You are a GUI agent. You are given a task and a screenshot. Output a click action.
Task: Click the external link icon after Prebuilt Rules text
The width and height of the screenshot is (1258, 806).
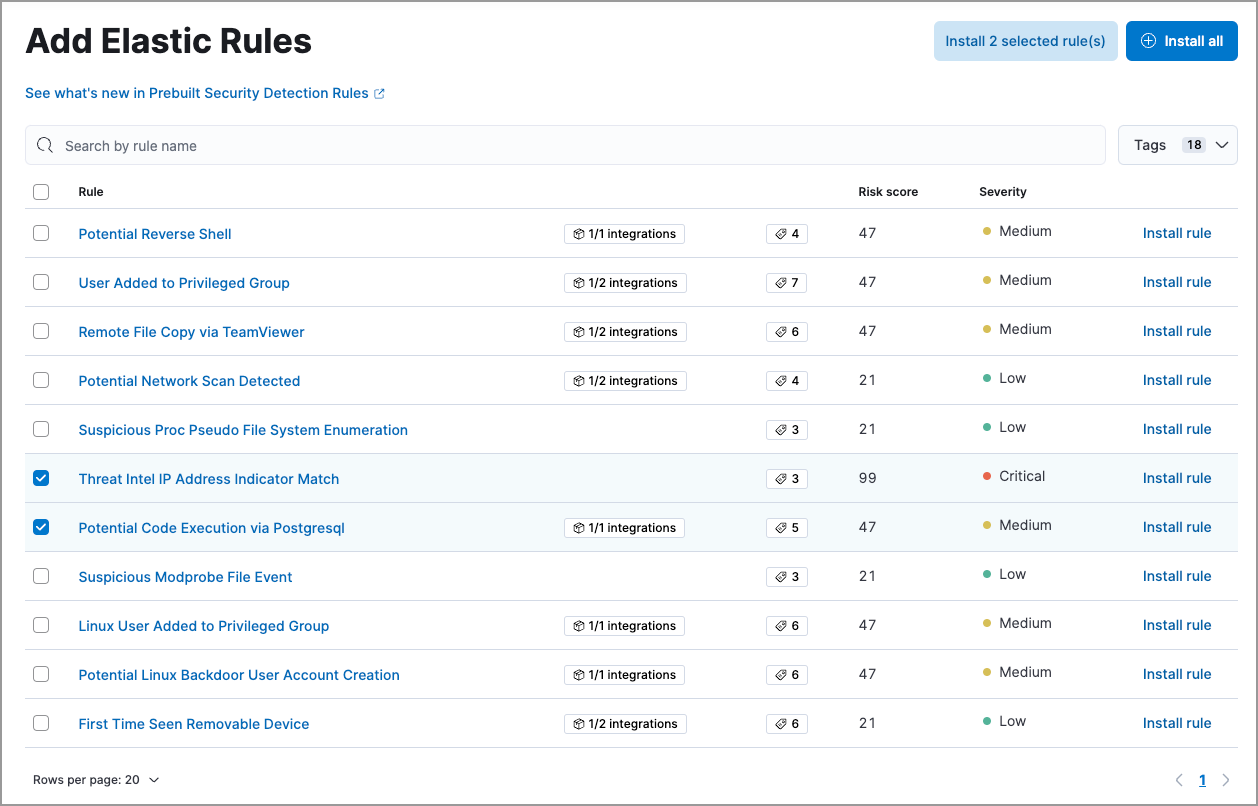pos(379,93)
